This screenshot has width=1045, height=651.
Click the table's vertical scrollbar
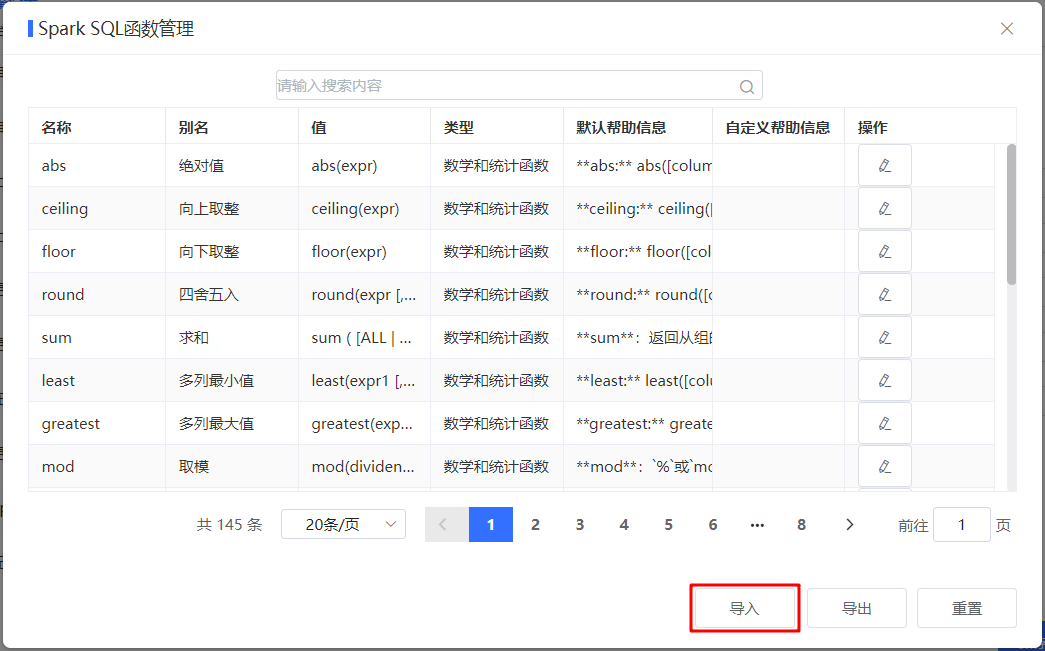click(1011, 215)
